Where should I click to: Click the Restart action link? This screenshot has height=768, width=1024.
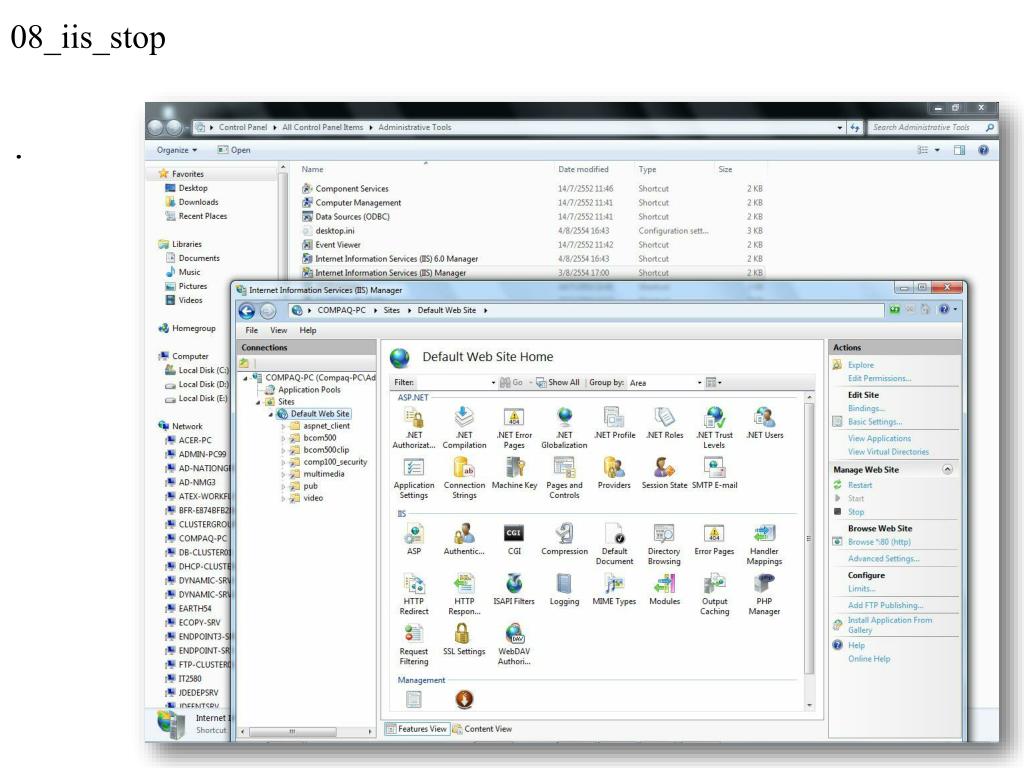coord(859,485)
